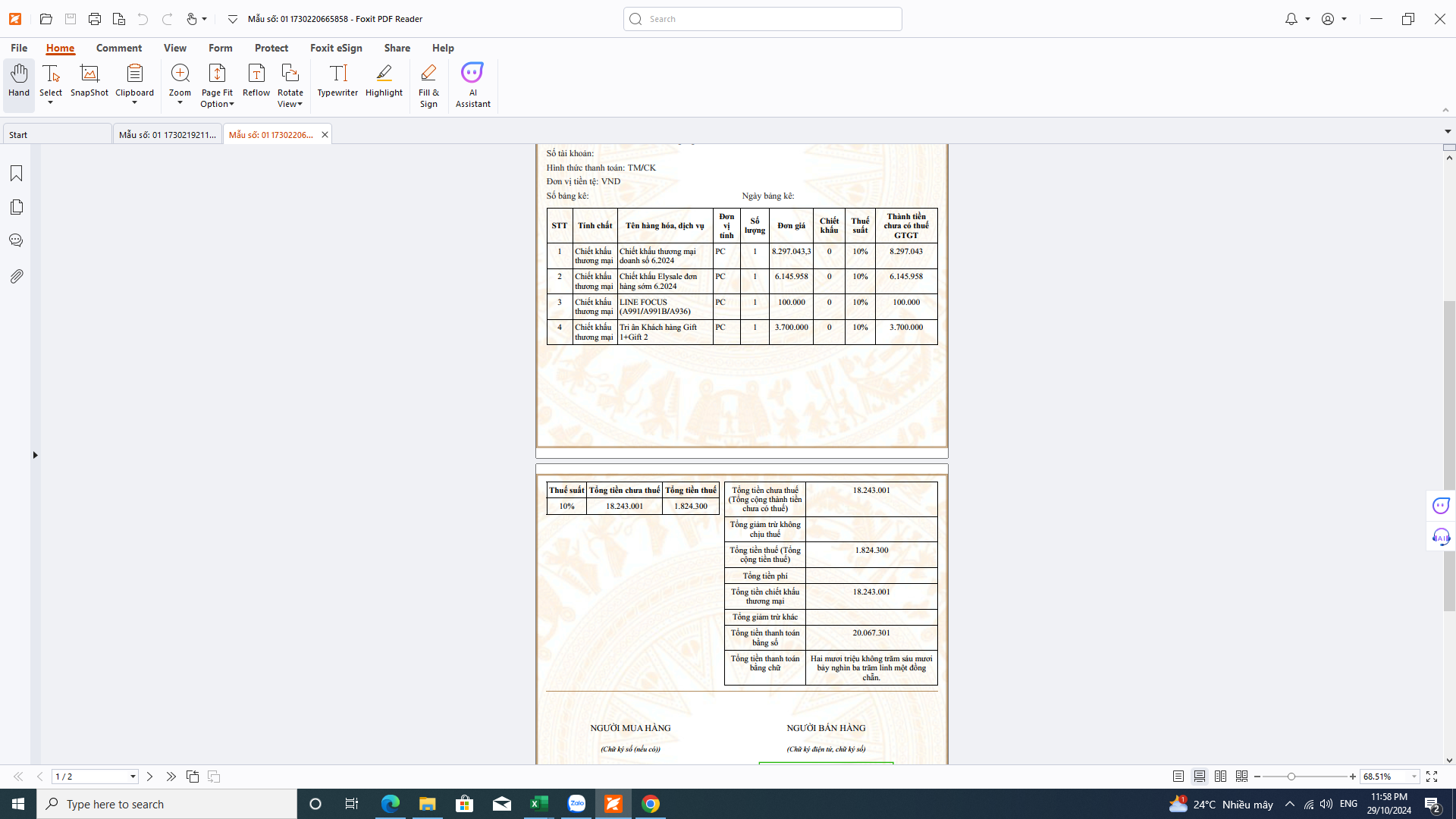
Task: Click the Open file folder icon
Action: point(45,19)
